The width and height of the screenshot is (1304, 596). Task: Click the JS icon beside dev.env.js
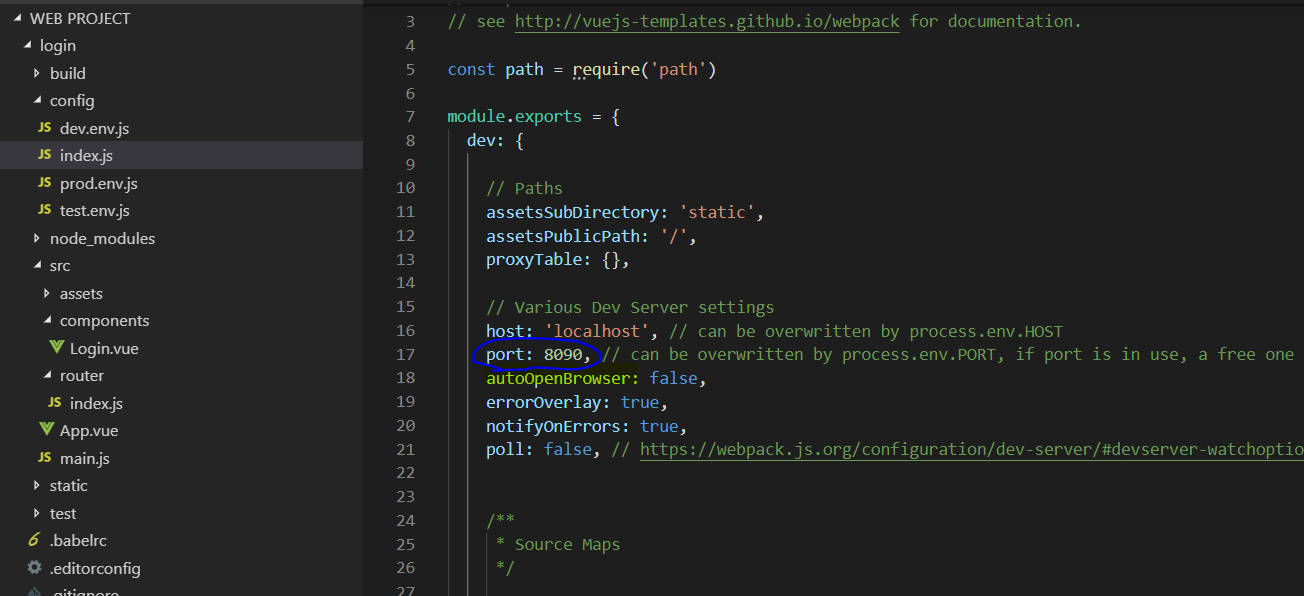coord(44,128)
